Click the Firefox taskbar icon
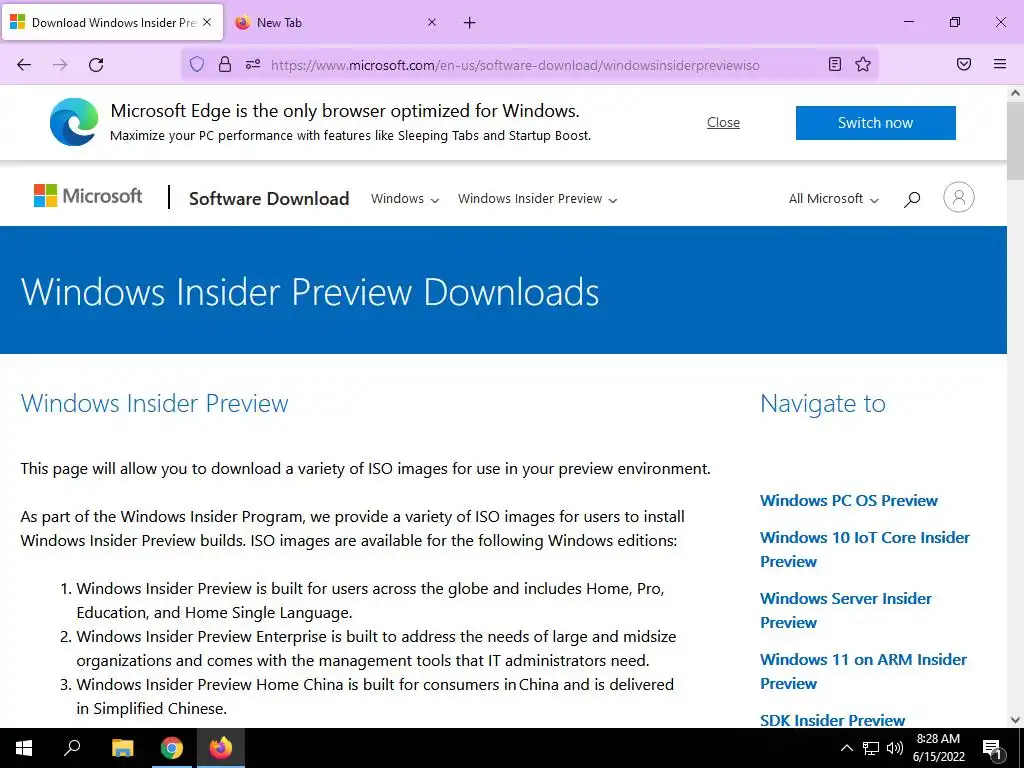This screenshot has width=1024, height=768. [221, 748]
